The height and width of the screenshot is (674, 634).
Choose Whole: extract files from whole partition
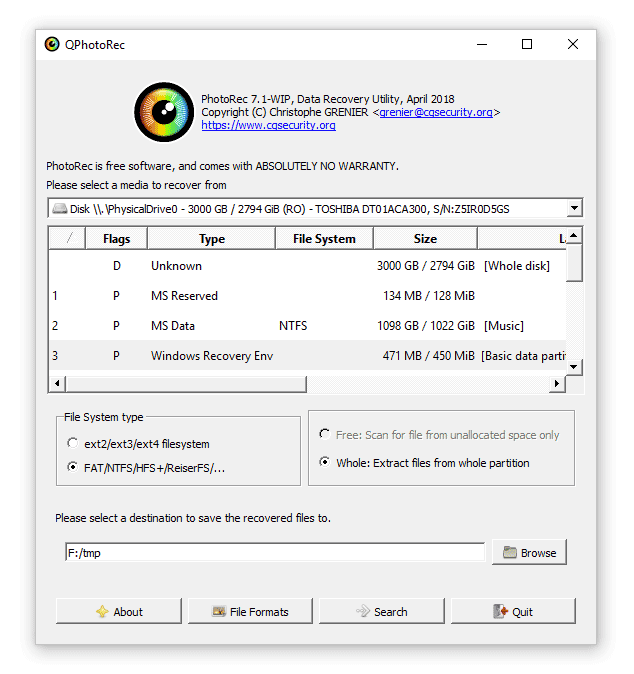click(x=325, y=463)
